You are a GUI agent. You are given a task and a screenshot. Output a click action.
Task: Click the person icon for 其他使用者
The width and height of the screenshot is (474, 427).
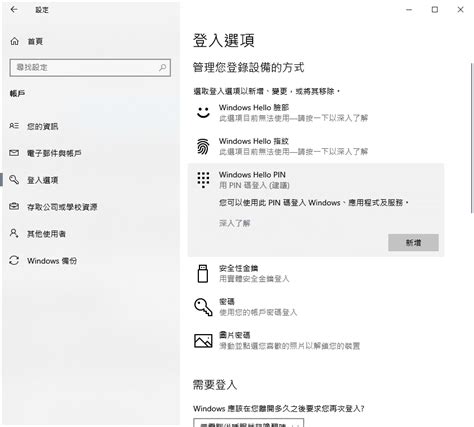point(14,233)
